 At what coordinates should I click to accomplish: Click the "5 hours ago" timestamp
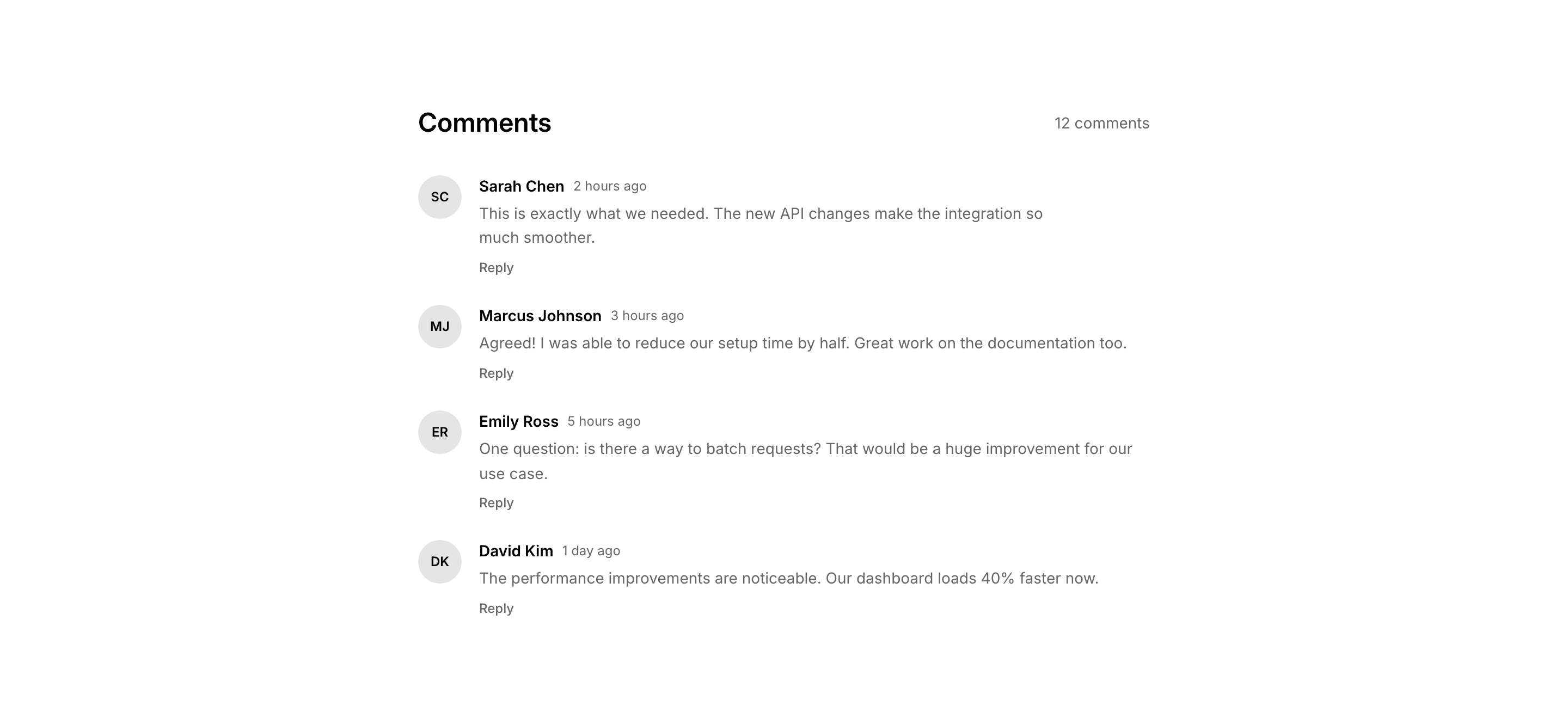pos(604,422)
